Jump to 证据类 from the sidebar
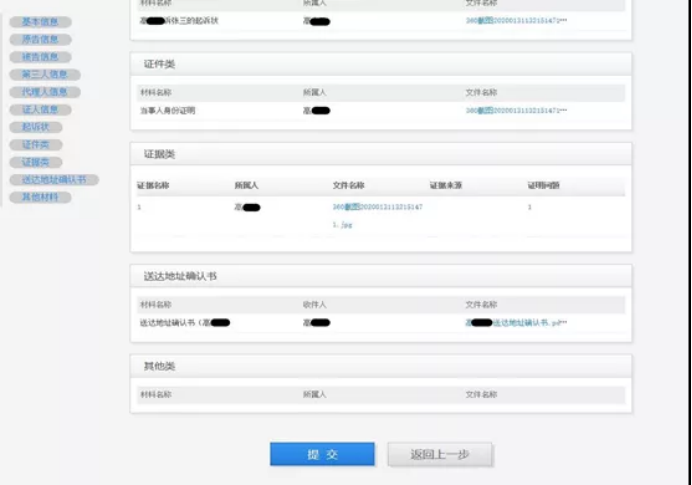This screenshot has height=485, width=692. (36, 162)
